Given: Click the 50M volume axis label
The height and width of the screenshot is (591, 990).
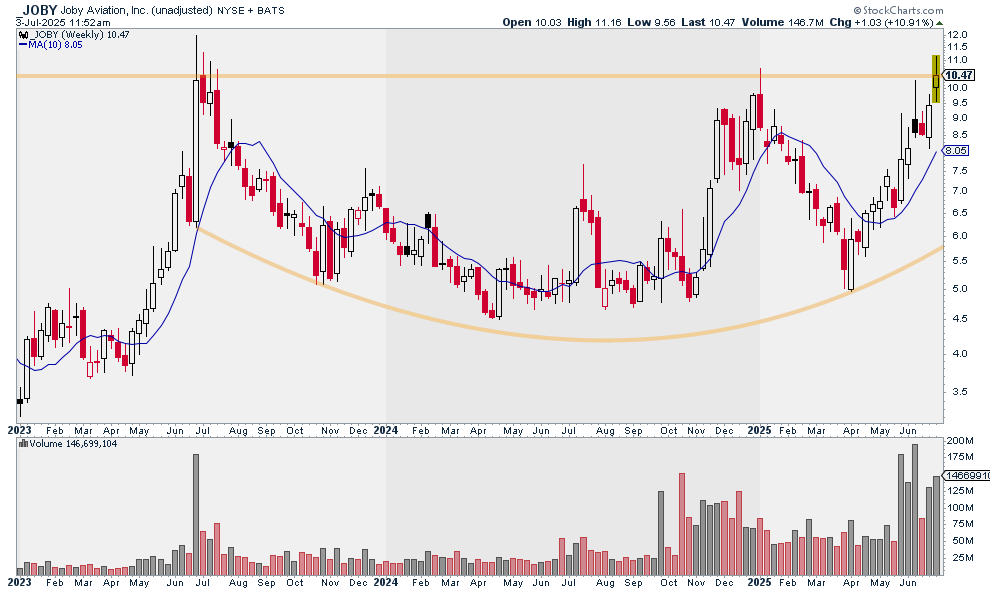Looking at the screenshot, I should coord(963,540).
